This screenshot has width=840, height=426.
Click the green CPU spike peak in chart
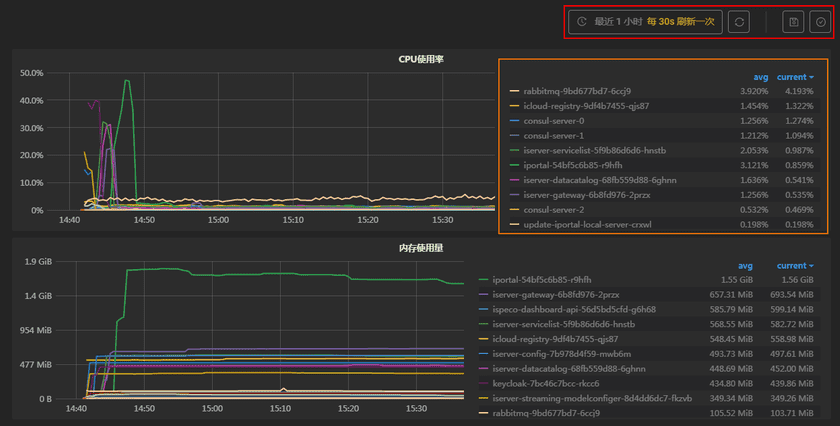(x=127, y=81)
